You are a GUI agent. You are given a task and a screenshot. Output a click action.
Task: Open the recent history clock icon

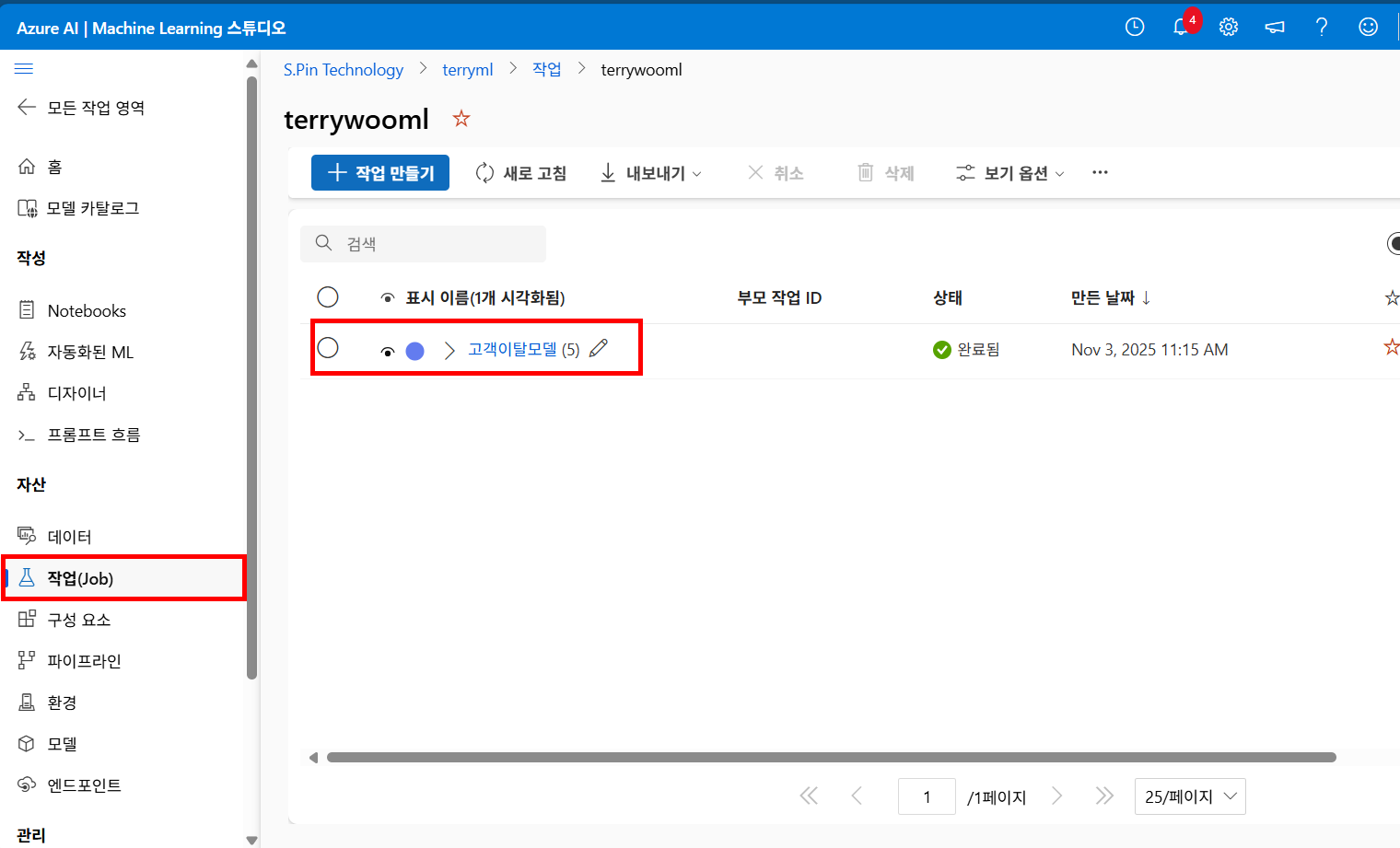point(1135,28)
